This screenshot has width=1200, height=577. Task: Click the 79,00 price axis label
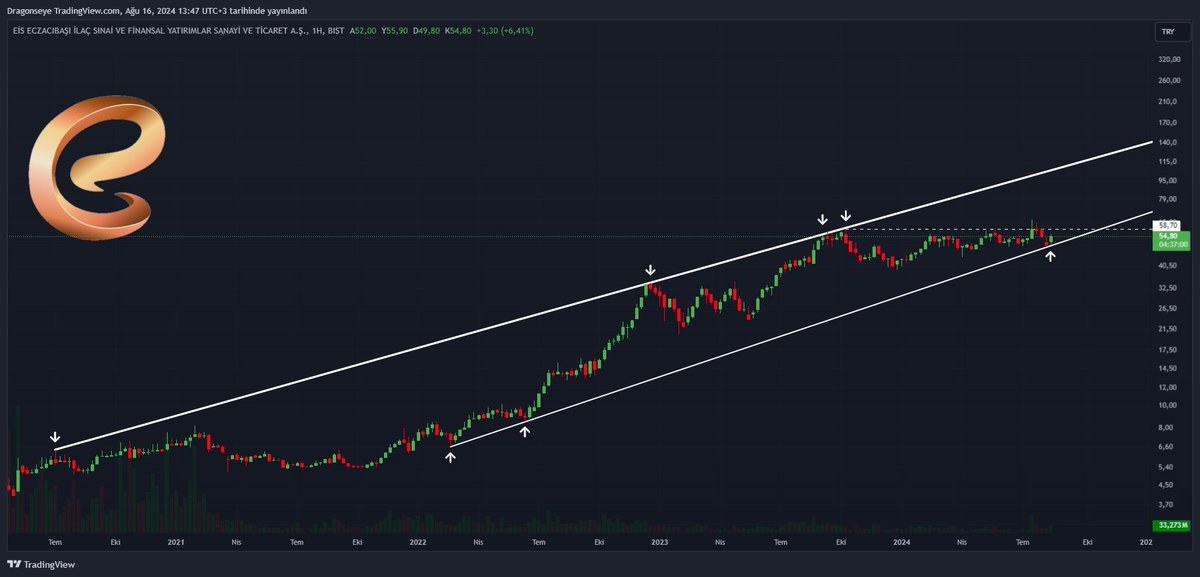(x=1167, y=199)
